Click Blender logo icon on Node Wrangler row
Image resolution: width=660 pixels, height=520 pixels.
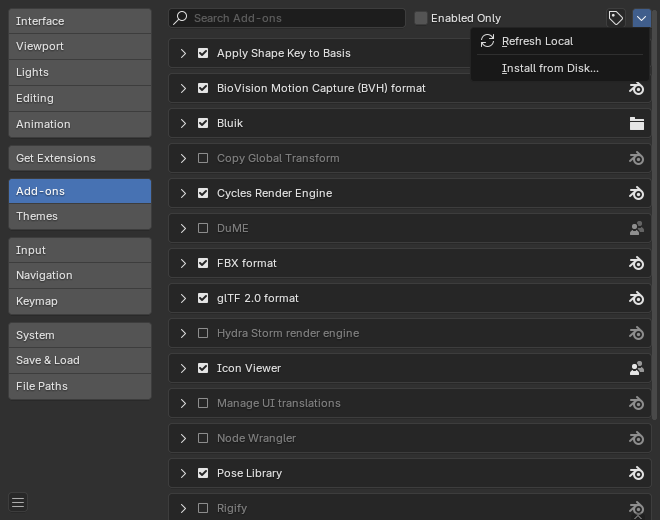[636, 438]
